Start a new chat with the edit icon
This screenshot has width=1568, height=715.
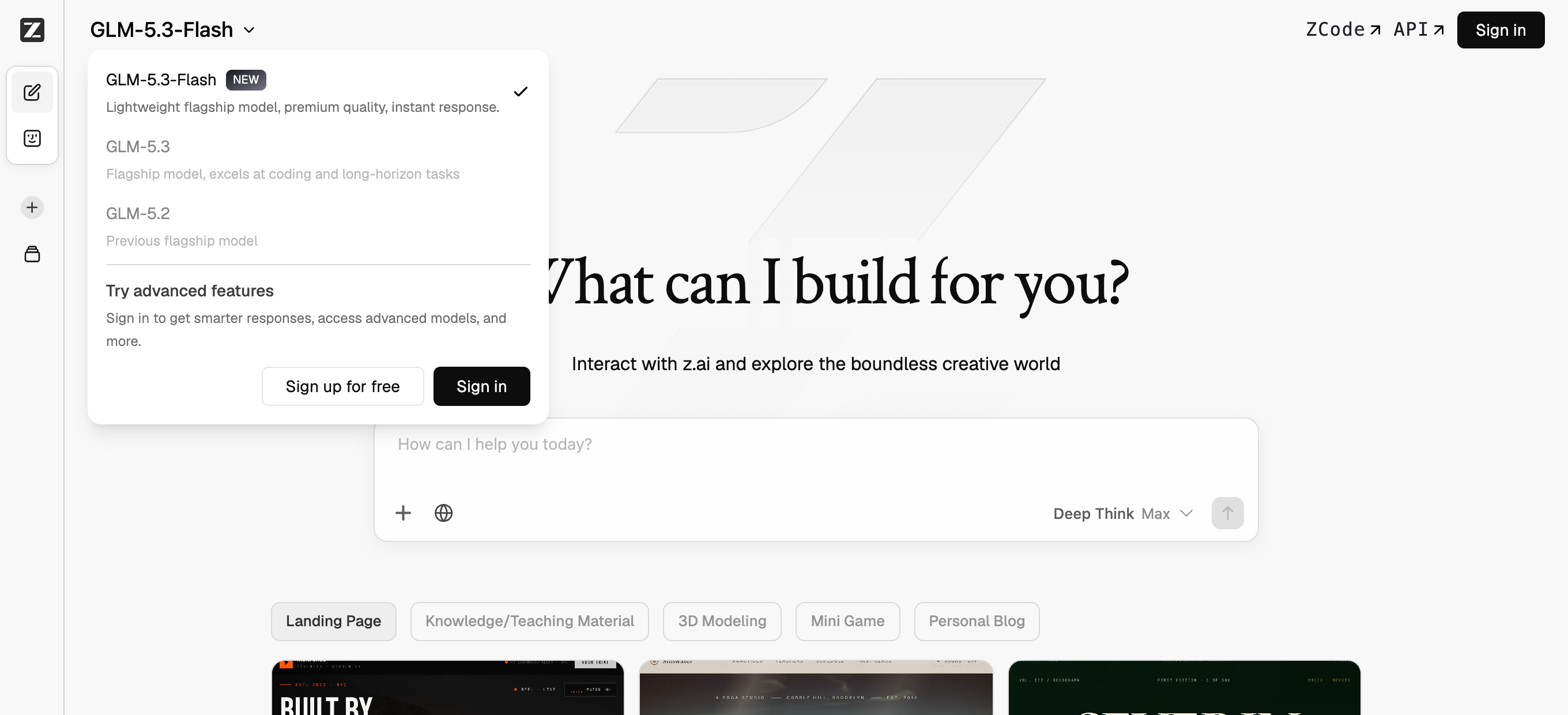click(32, 93)
